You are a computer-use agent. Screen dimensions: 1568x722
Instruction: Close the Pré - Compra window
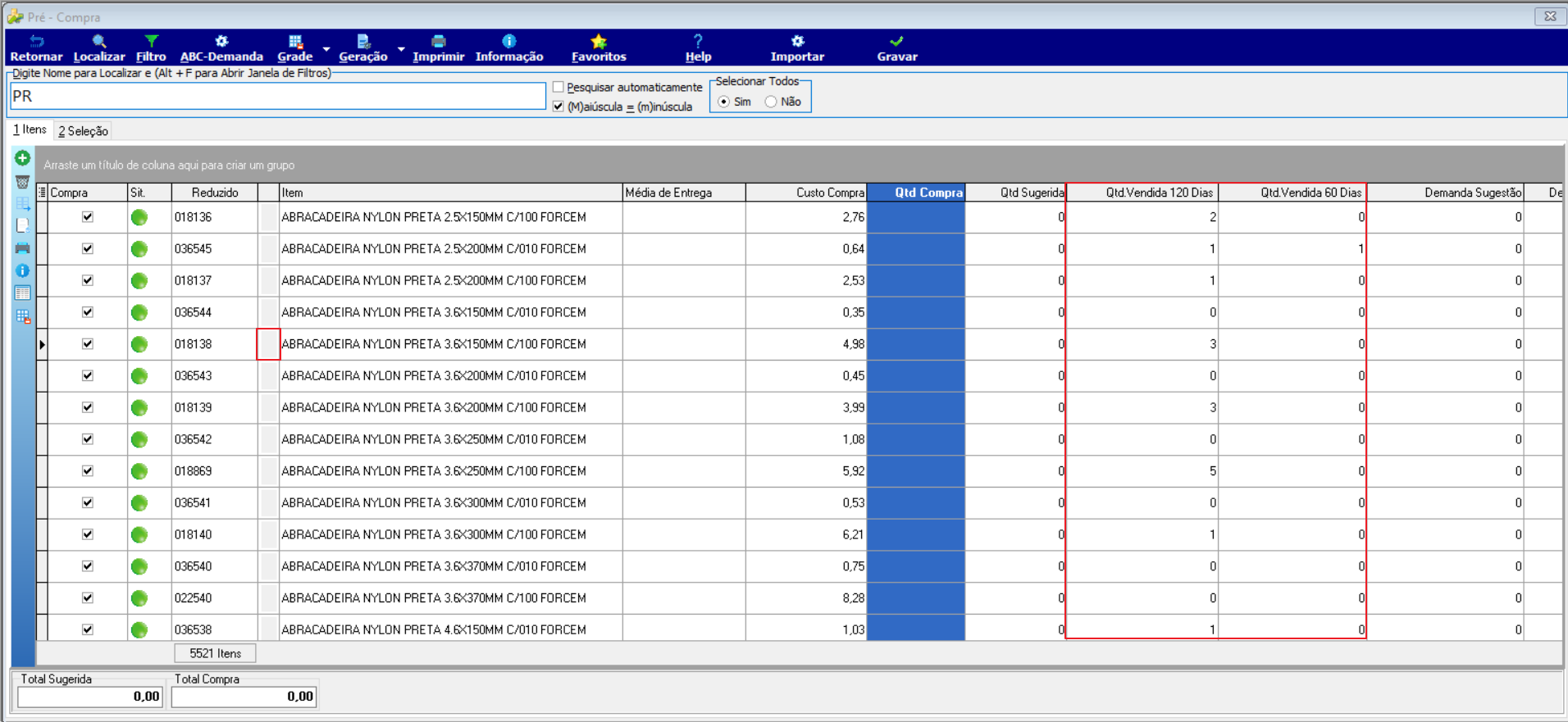(x=1550, y=16)
